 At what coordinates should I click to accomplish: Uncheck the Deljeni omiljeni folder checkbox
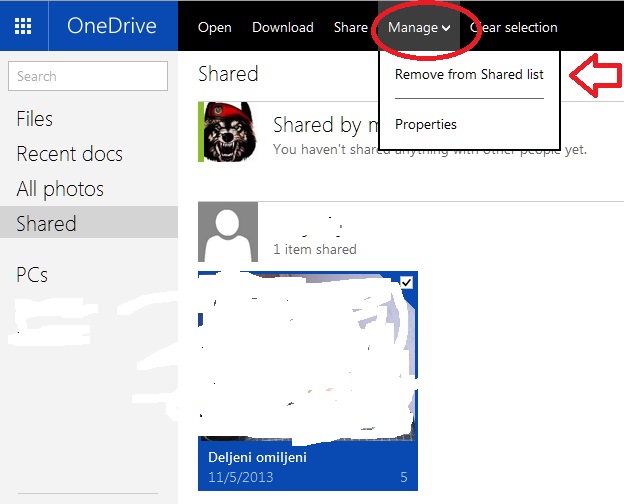406,283
